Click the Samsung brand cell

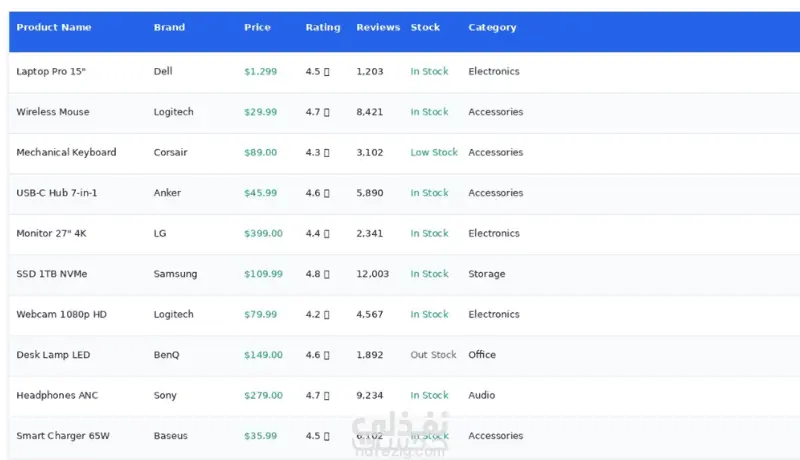tap(175, 274)
